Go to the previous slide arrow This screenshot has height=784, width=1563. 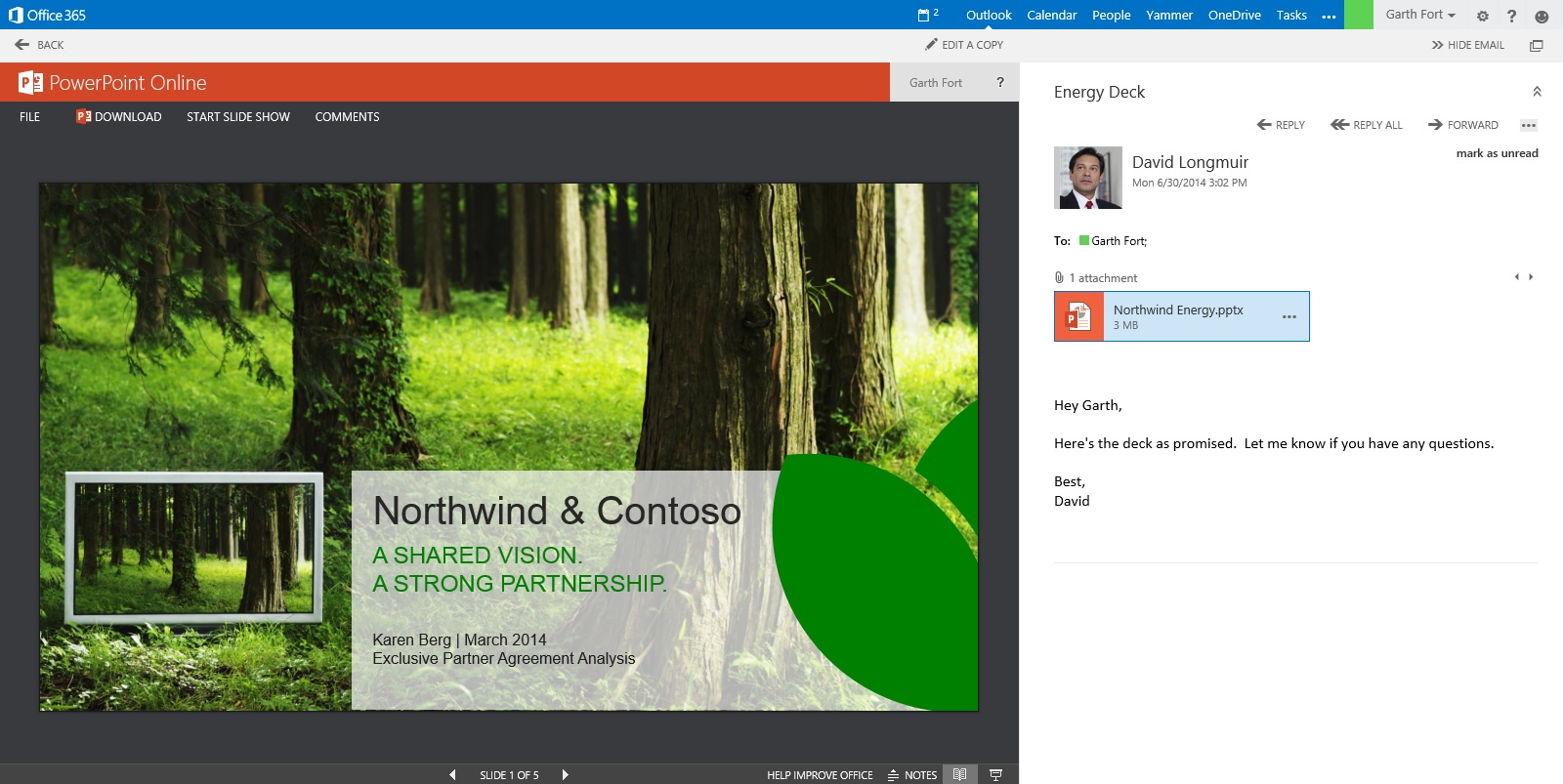452,774
